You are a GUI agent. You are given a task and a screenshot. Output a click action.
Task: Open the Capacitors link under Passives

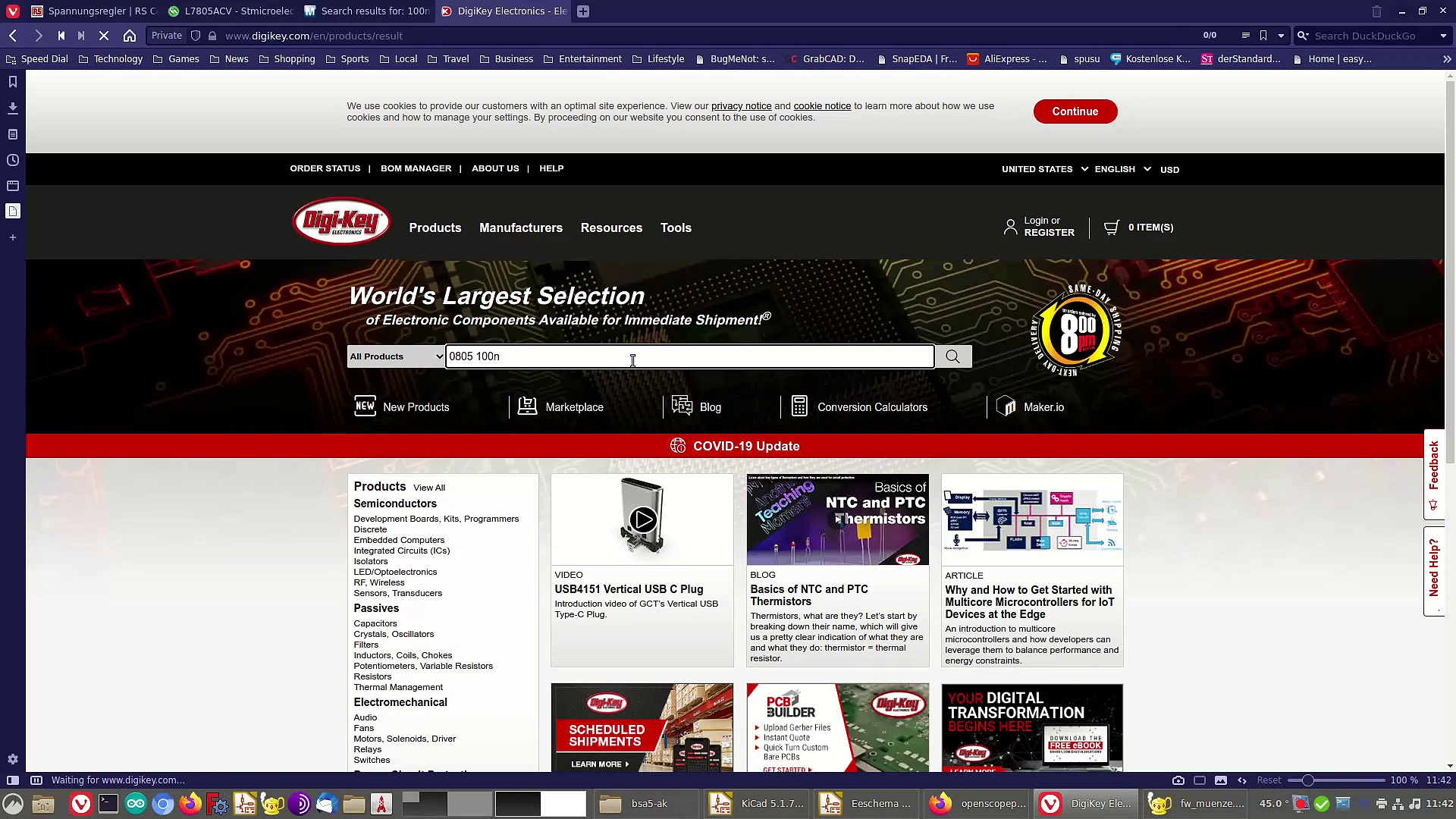(x=375, y=623)
